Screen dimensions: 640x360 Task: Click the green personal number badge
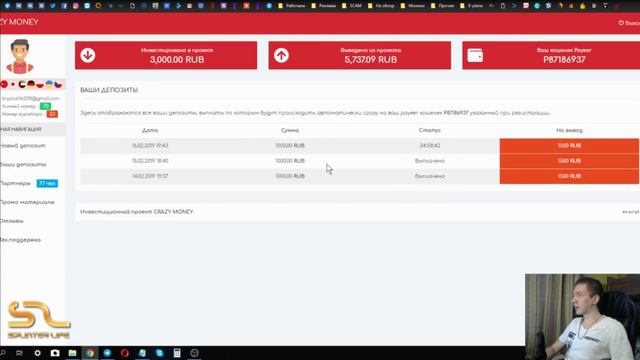pyautogui.click(x=45, y=106)
